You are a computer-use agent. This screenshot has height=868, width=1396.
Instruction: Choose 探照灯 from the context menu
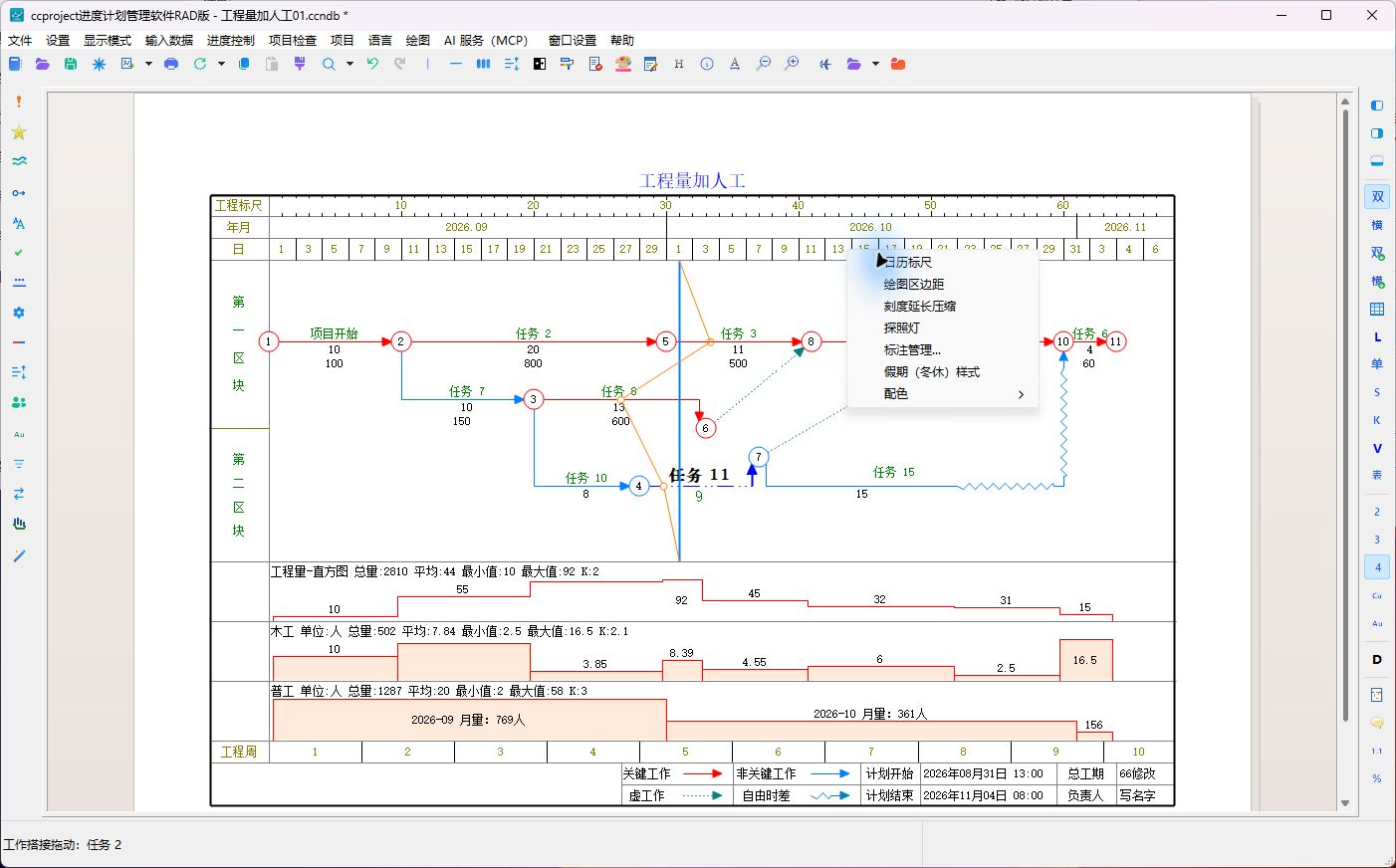902,327
